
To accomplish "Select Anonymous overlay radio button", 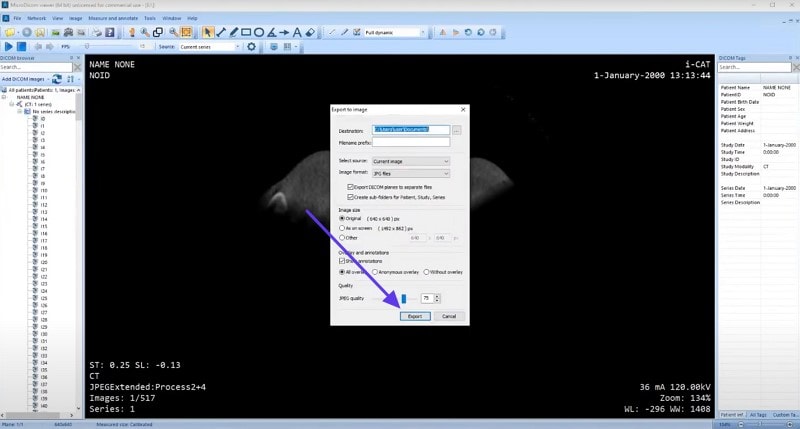I will click(x=375, y=272).
